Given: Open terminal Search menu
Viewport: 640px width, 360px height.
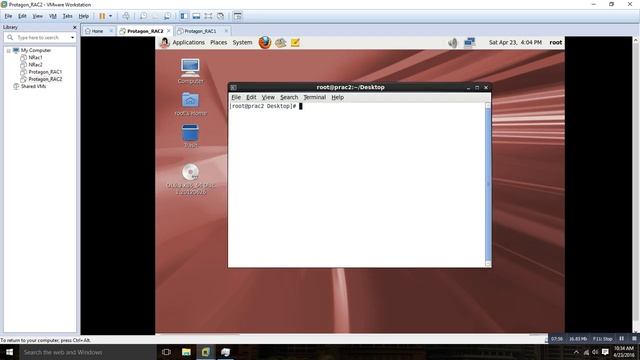Looking at the screenshot, I should tap(289, 98).
